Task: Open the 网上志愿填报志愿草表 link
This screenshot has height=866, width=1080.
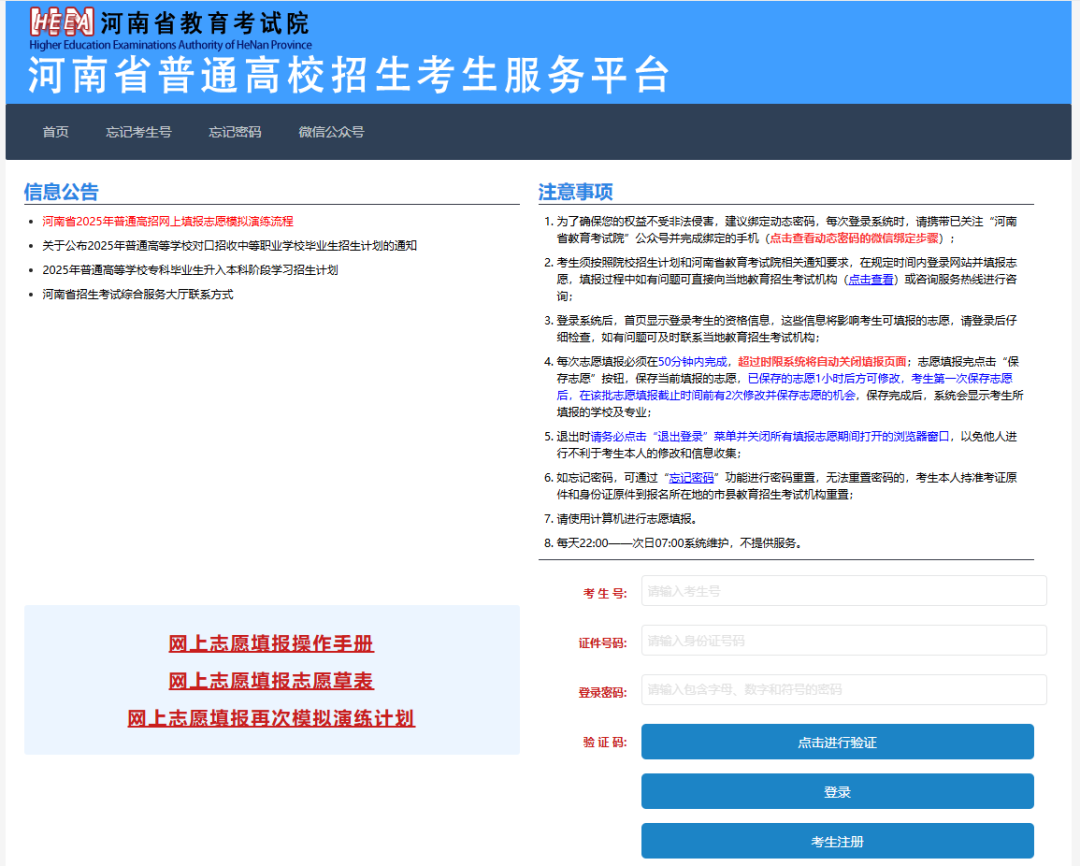Action: (271, 681)
